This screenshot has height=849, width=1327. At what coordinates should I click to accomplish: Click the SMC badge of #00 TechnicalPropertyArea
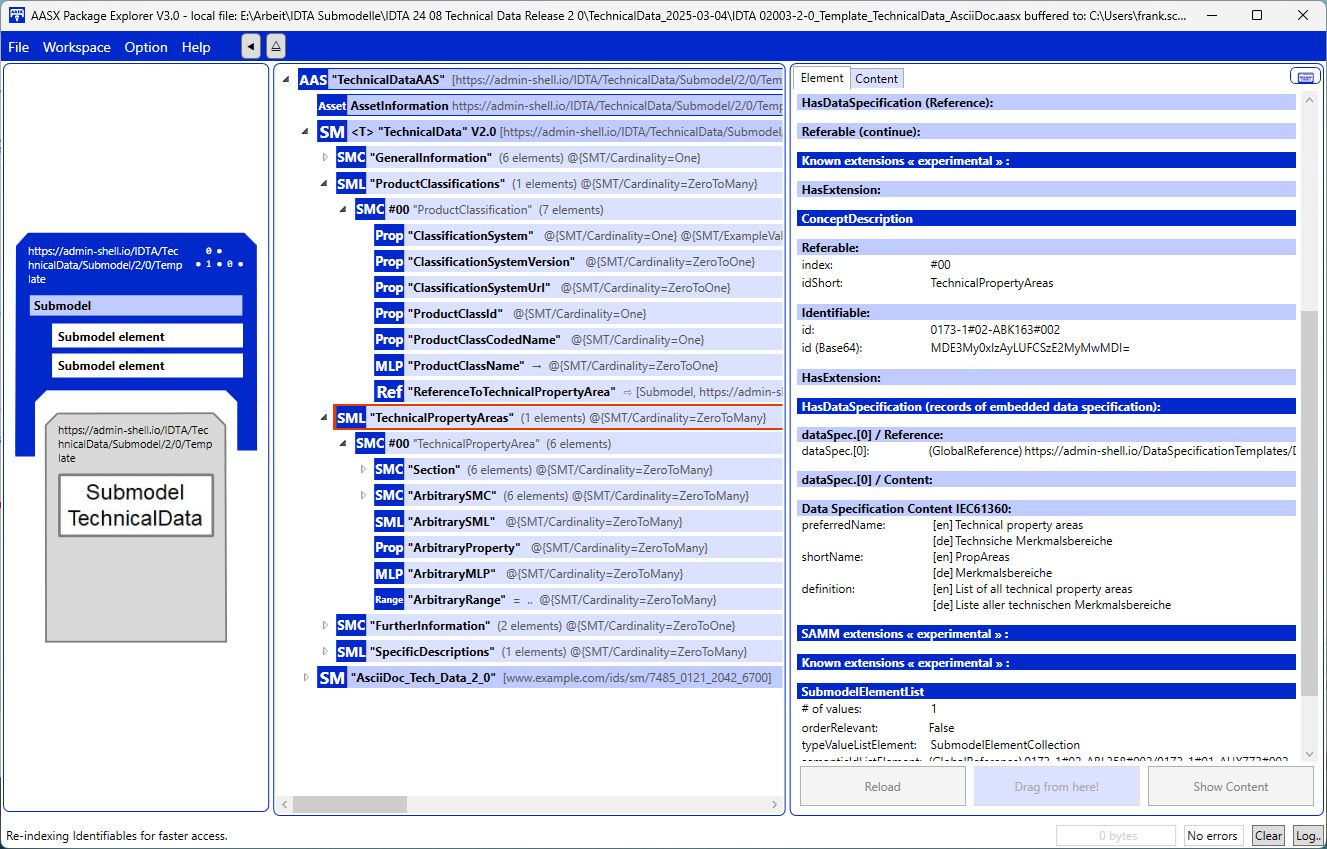pos(370,444)
